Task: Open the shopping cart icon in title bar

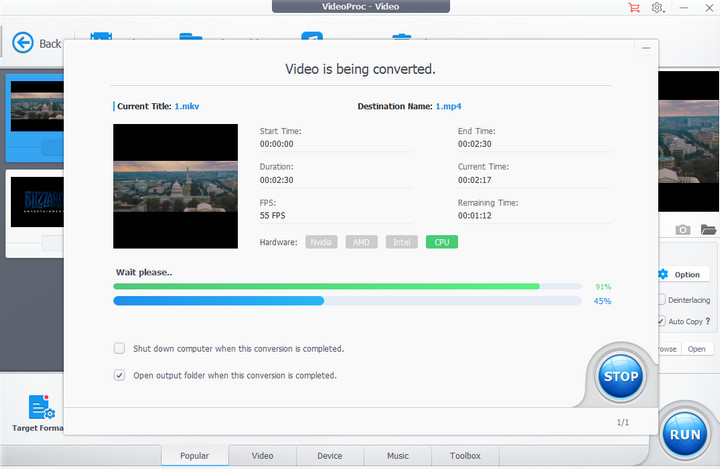Action: tap(634, 7)
